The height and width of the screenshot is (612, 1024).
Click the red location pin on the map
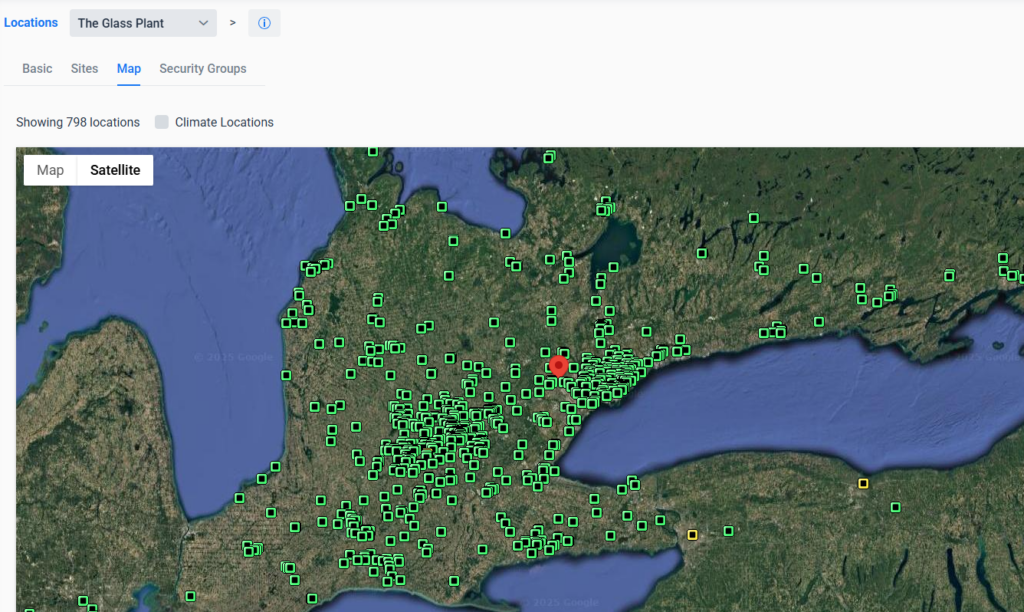559,364
